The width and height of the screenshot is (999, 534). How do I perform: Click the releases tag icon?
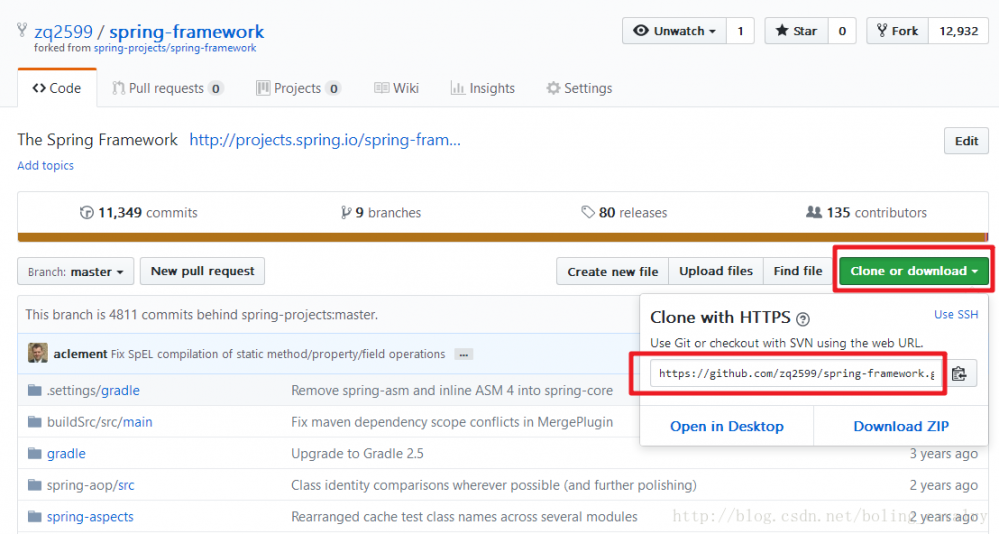[587, 212]
